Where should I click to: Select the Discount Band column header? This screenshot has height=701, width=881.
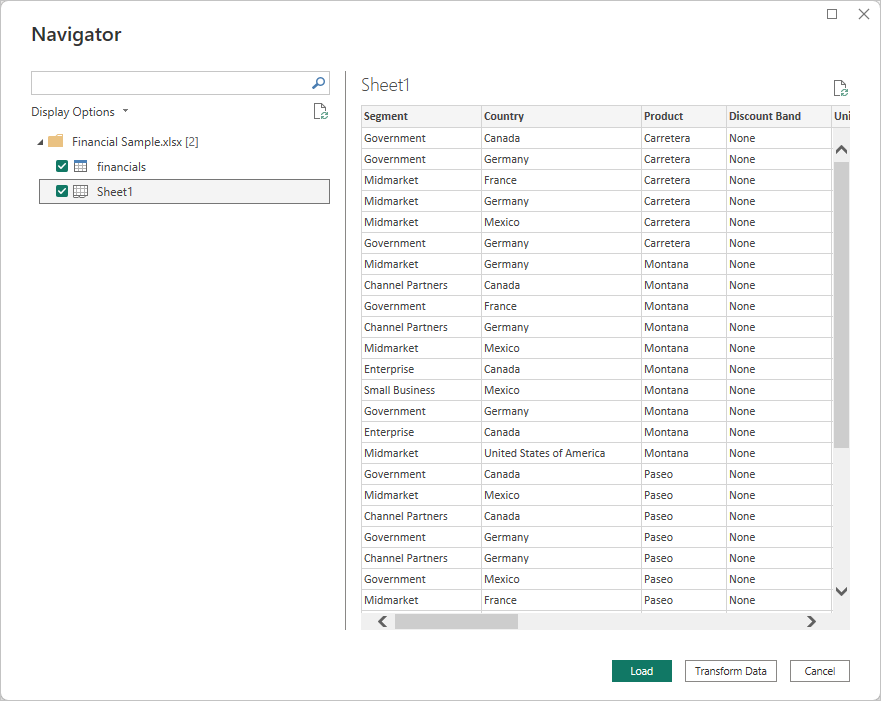(765, 116)
